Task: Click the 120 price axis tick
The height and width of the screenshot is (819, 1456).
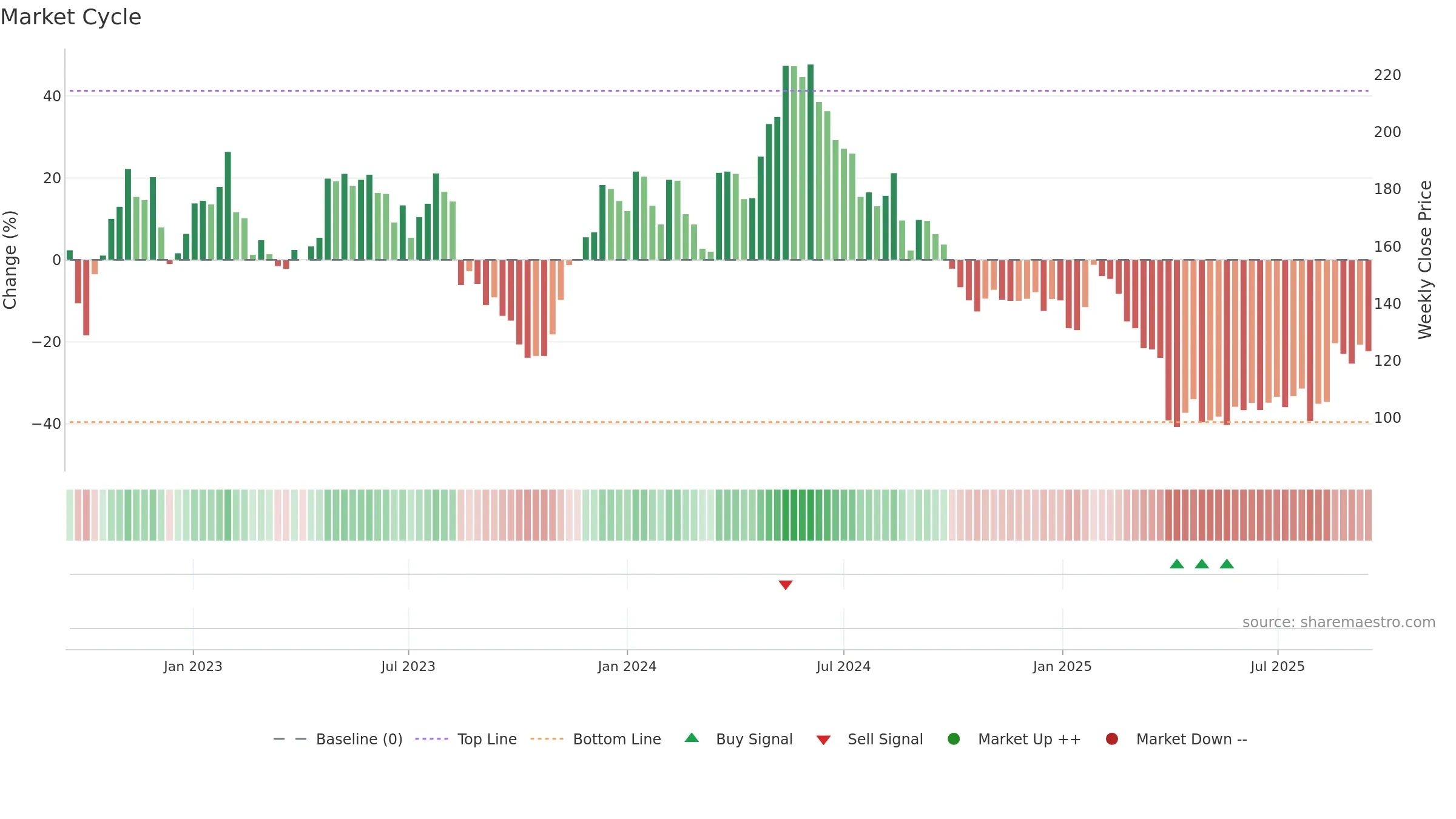Action: pyautogui.click(x=1387, y=361)
